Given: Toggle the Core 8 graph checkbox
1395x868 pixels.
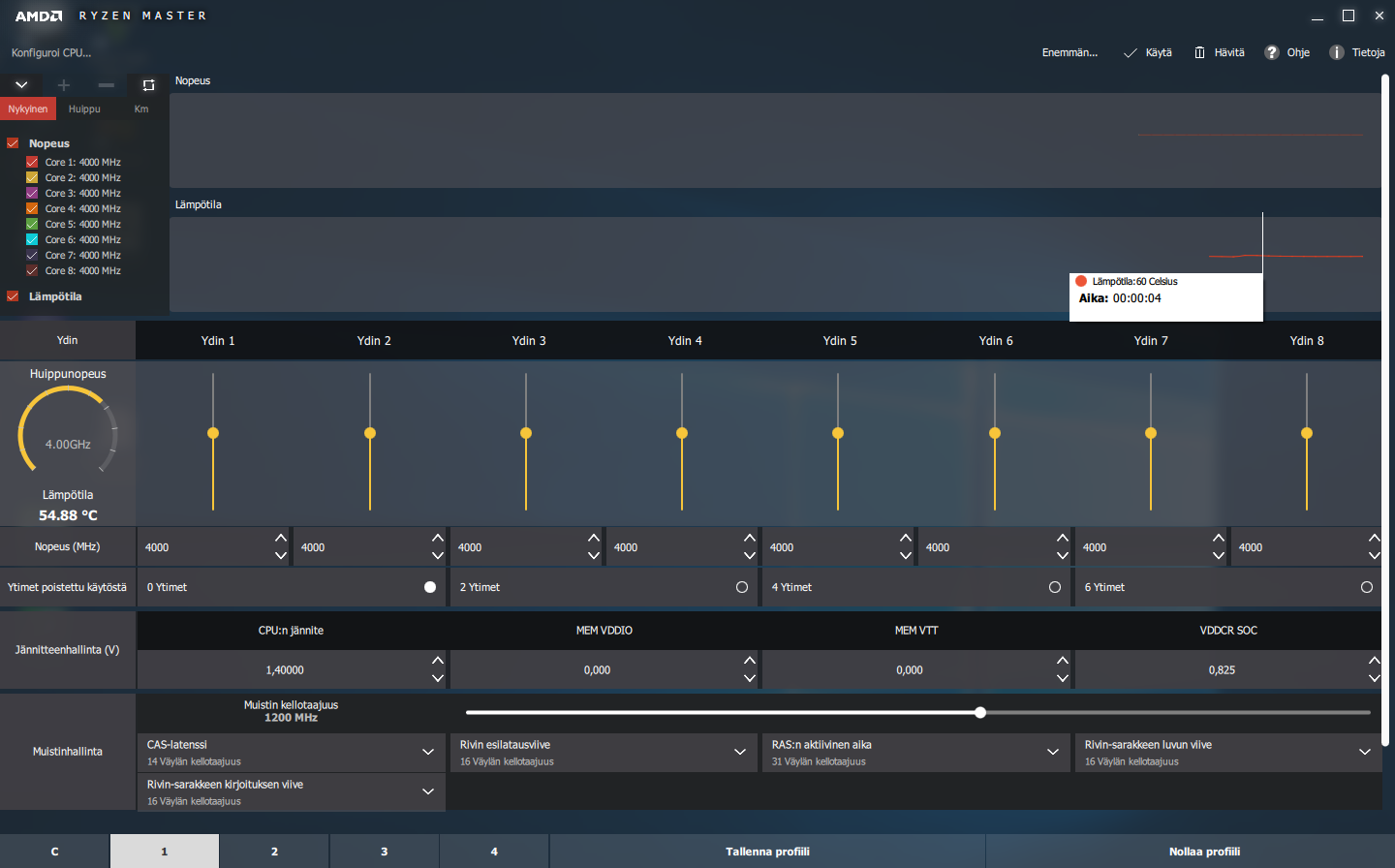Looking at the screenshot, I should pyautogui.click(x=32, y=271).
